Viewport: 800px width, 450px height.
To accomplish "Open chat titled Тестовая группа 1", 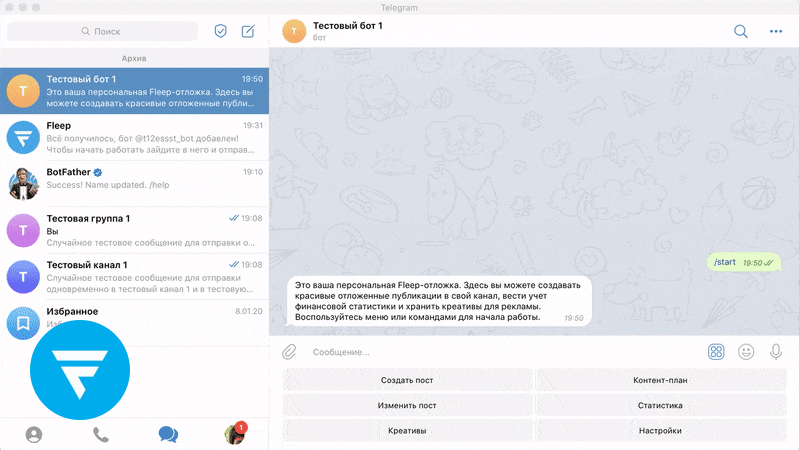I will [88, 218].
